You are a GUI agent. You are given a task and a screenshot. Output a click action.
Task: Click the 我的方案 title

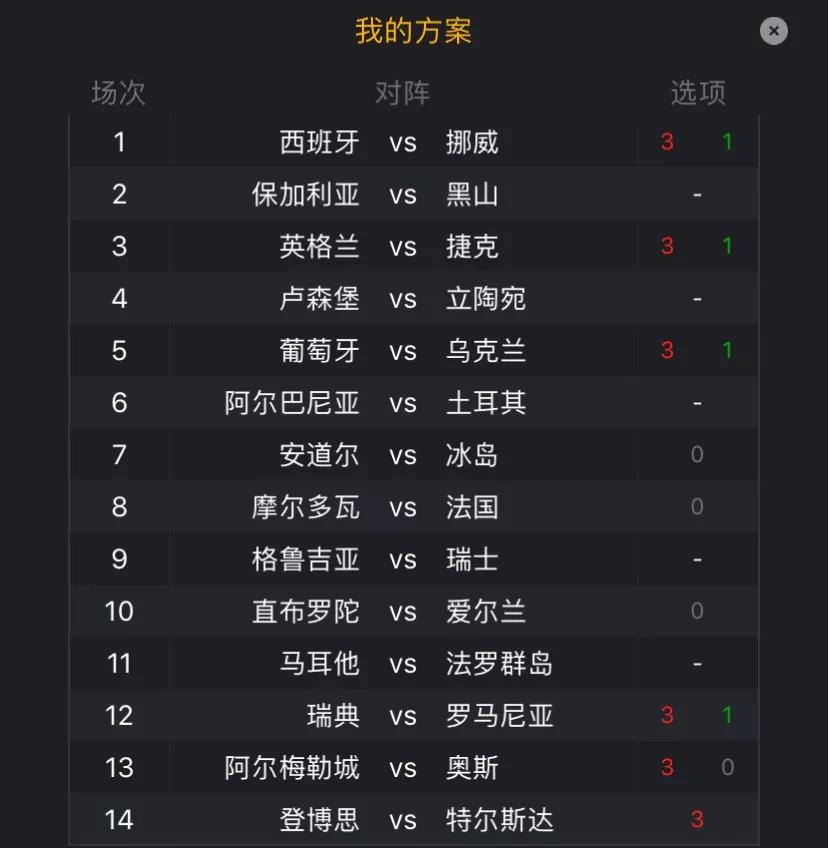coord(413,31)
